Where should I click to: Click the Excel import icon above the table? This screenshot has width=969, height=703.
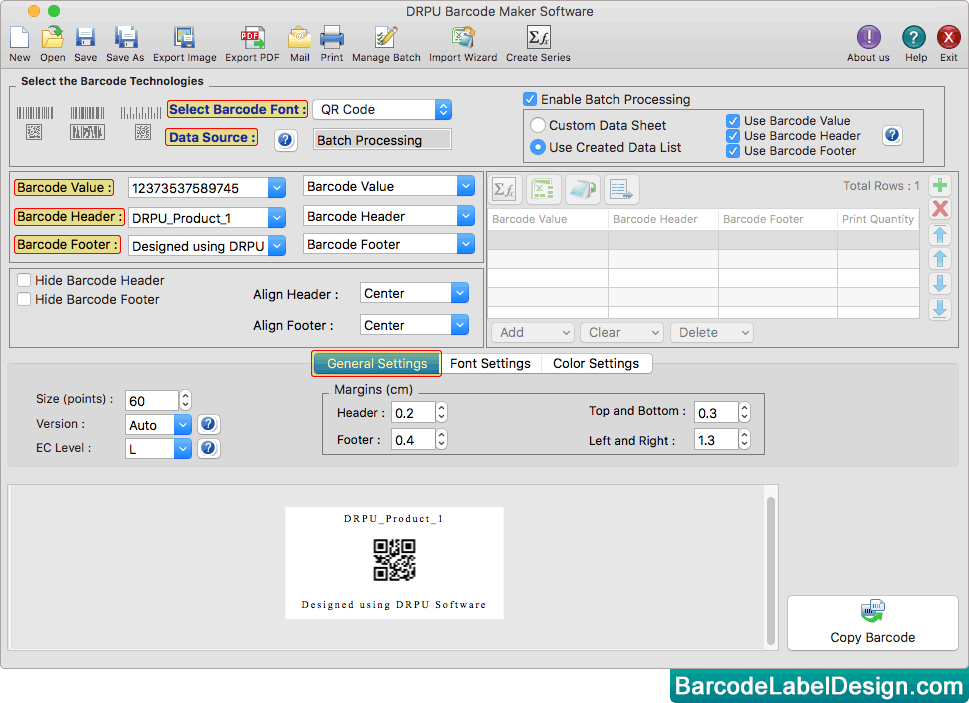pyautogui.click(x=543, y=189)
